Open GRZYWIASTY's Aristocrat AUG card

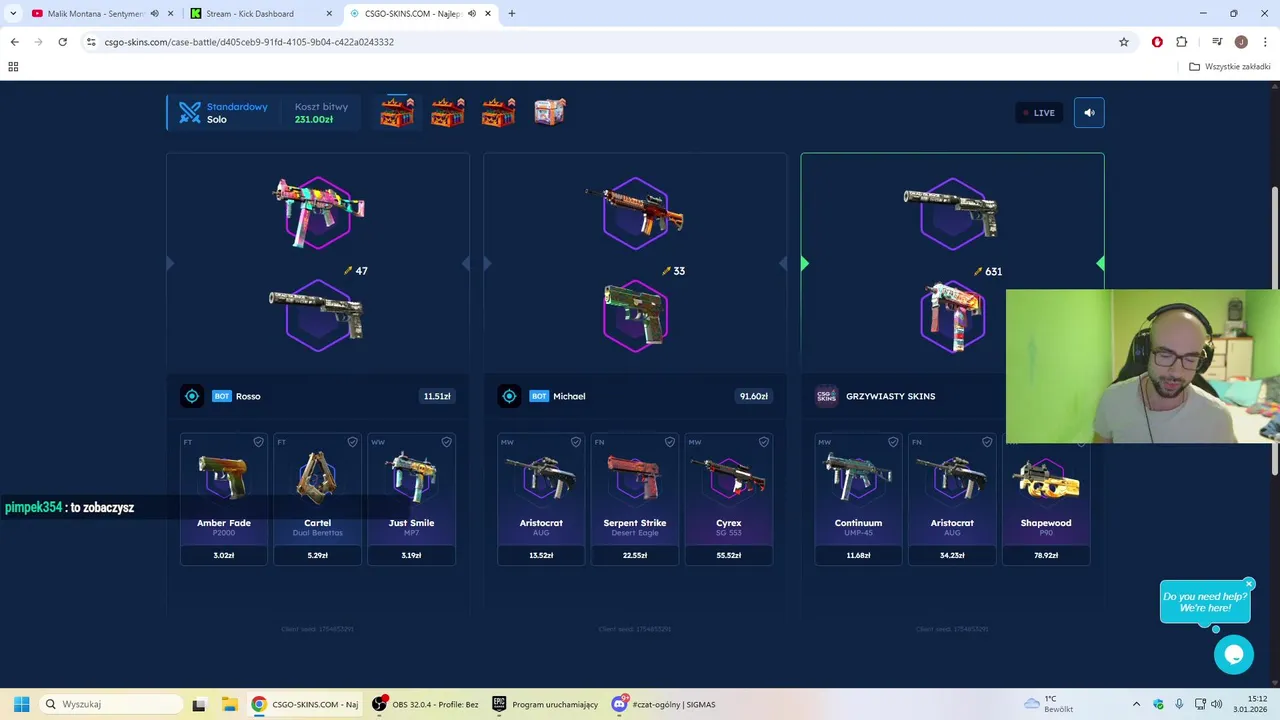tap(952, 499)
